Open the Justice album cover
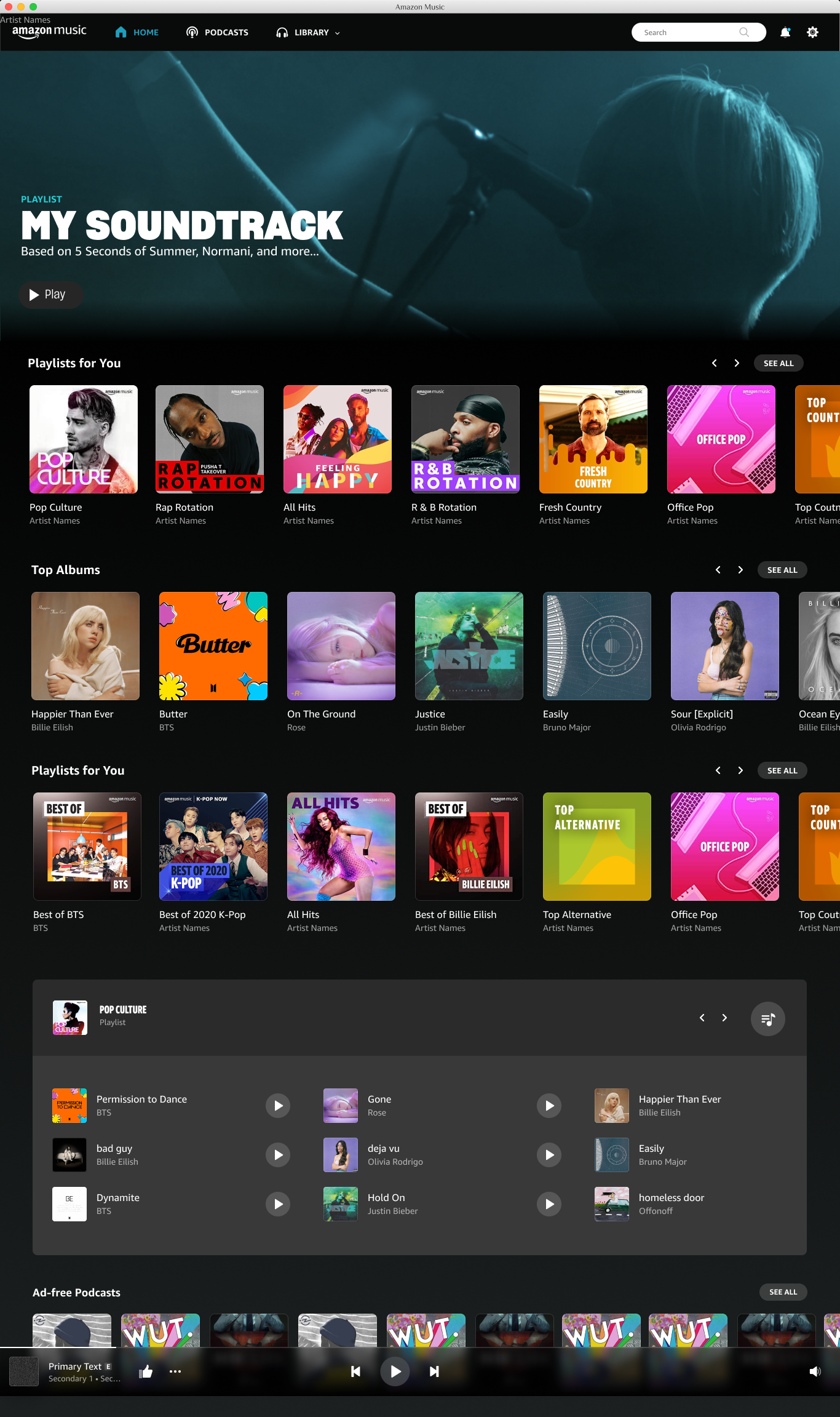The image size is (840, 1417). 469,646
